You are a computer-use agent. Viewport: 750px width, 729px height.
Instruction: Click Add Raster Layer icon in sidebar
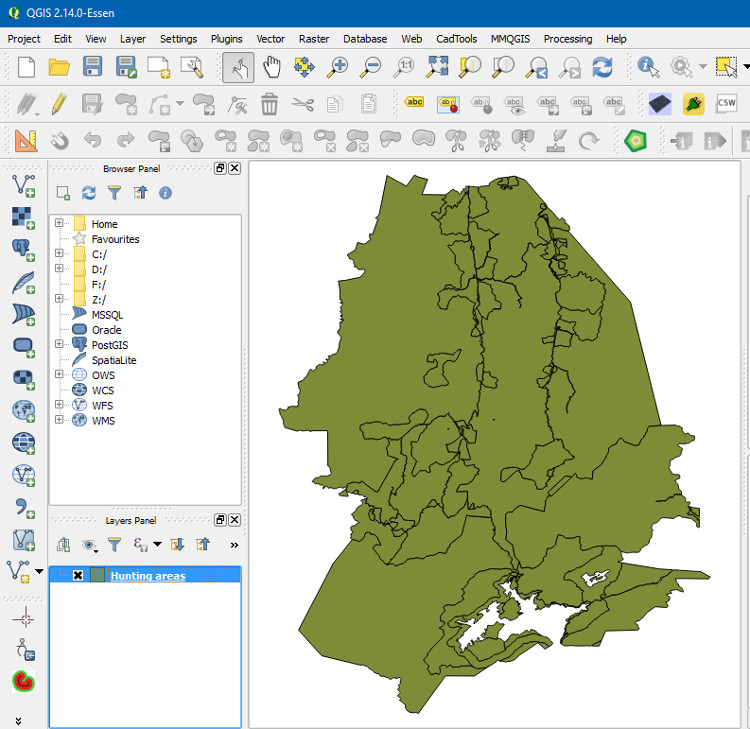click(23, 218)
